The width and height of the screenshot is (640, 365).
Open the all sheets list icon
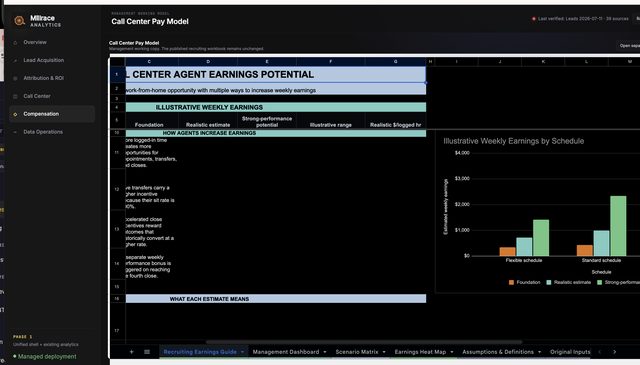(x=147, y=352)
